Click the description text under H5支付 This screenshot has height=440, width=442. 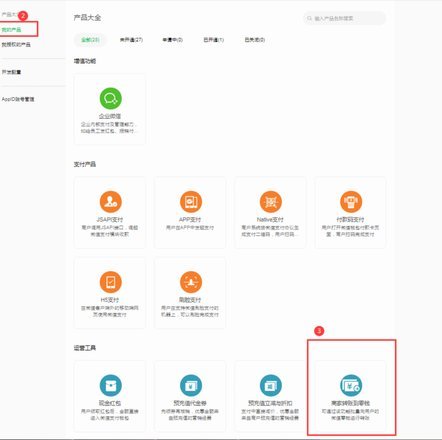[x=110, y=311]
